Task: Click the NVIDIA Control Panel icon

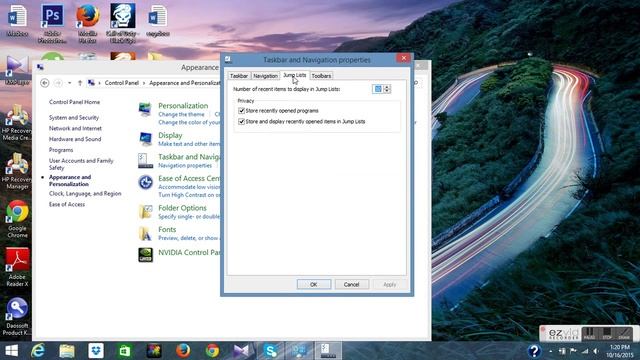Action: tap(145, 255)
